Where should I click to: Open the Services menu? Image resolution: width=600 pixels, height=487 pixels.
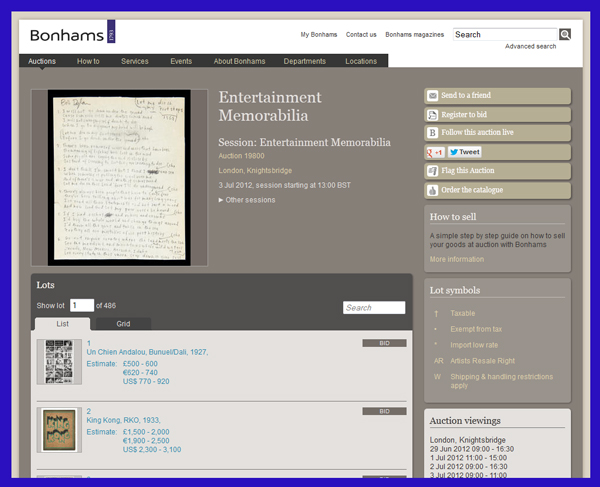(x=135, y=61)
